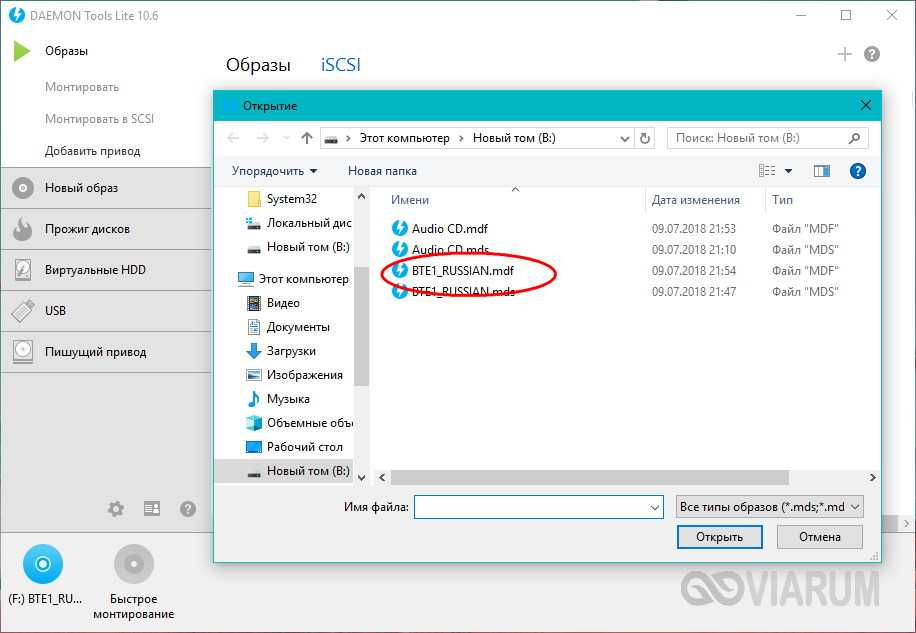This screenshot has height=633, width=916.
Task: Open Рабочий стол in tree
Action: 294,447
